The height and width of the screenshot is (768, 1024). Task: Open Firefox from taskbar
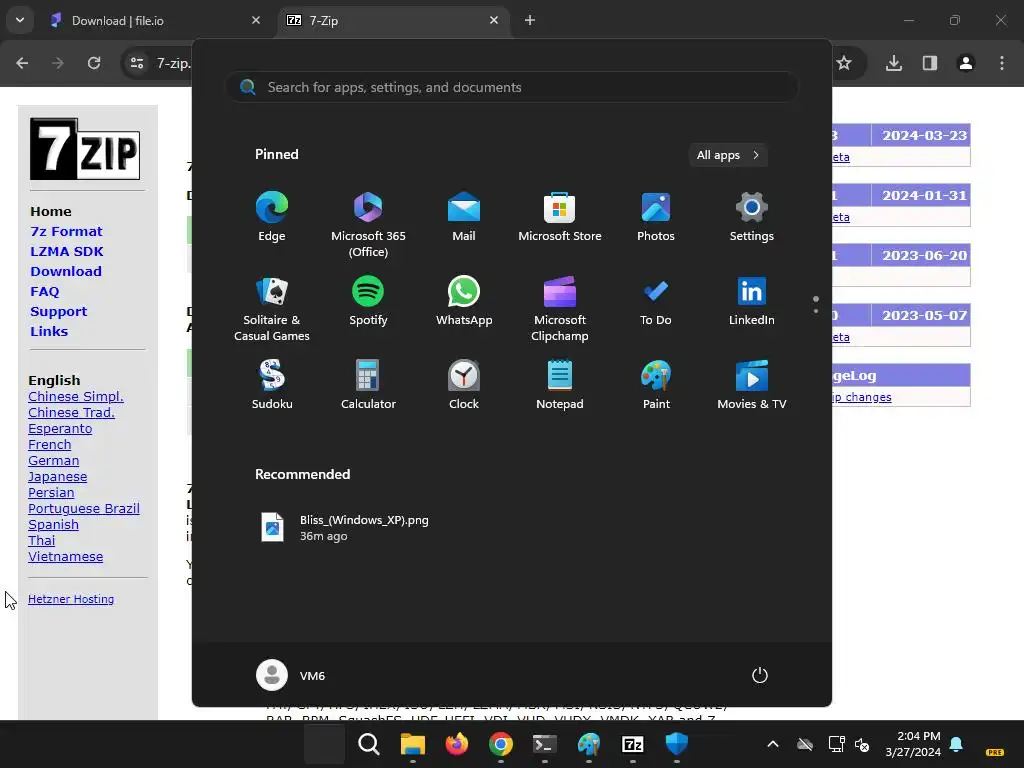point(456,744)
